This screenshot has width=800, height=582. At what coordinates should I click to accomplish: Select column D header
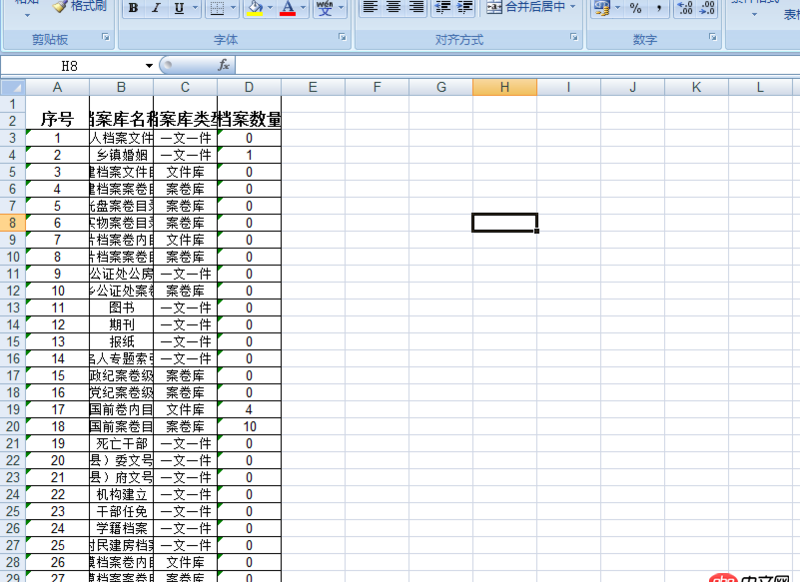click(x=249, y=87)
